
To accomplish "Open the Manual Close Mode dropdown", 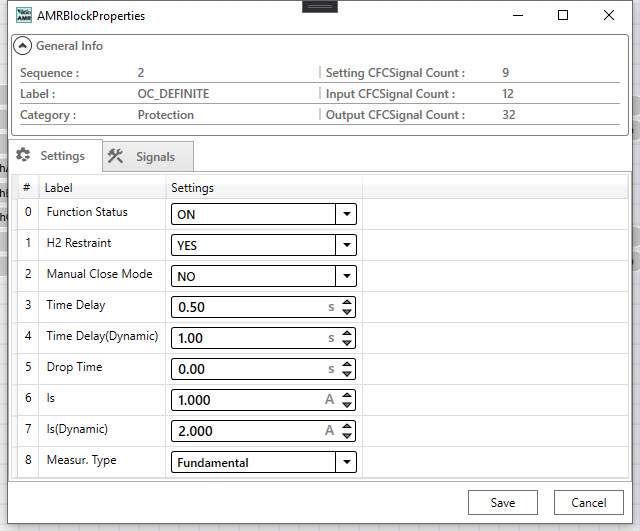I will (x=346, y=276).
